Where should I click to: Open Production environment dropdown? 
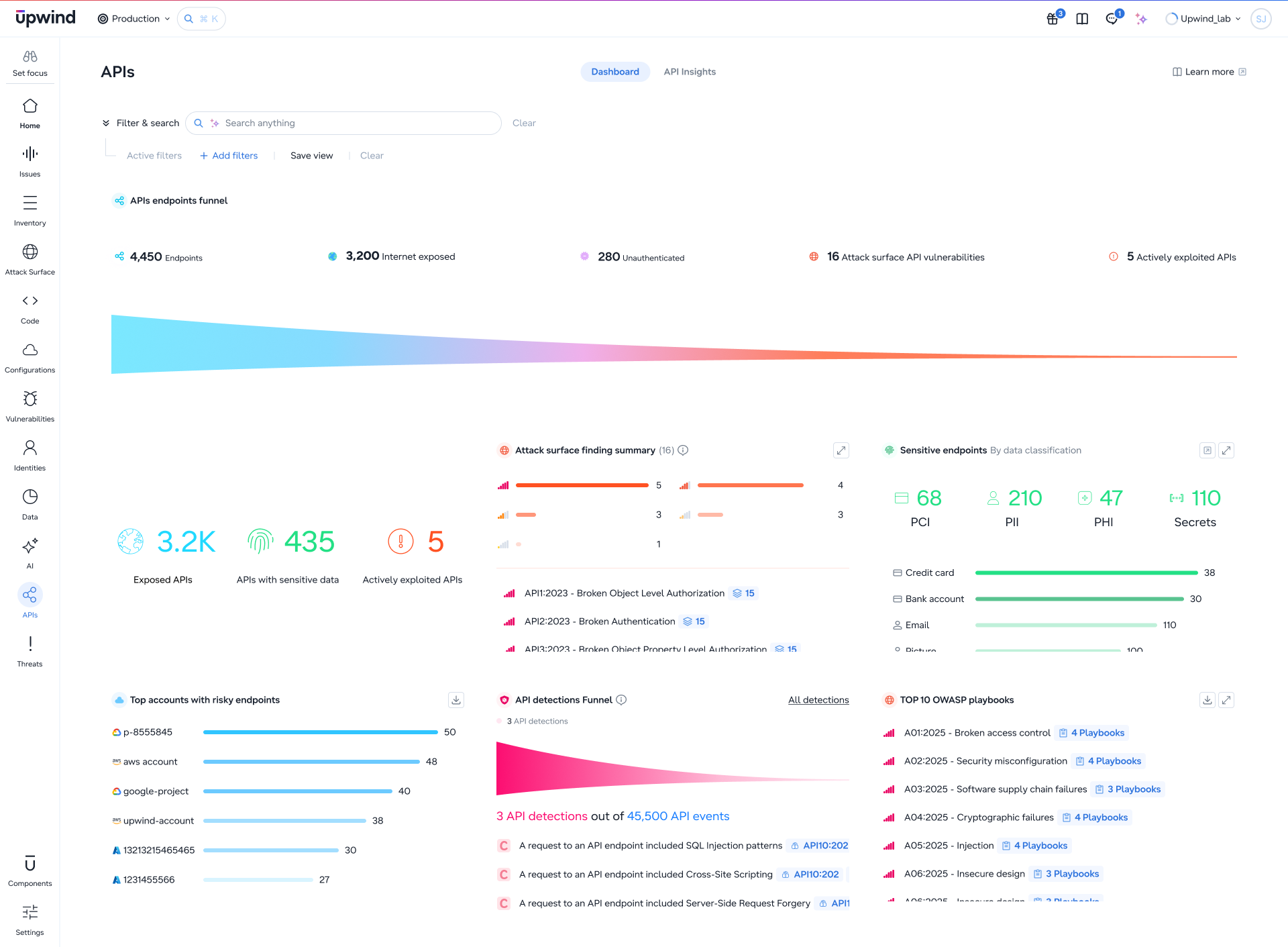coord(134,19)
